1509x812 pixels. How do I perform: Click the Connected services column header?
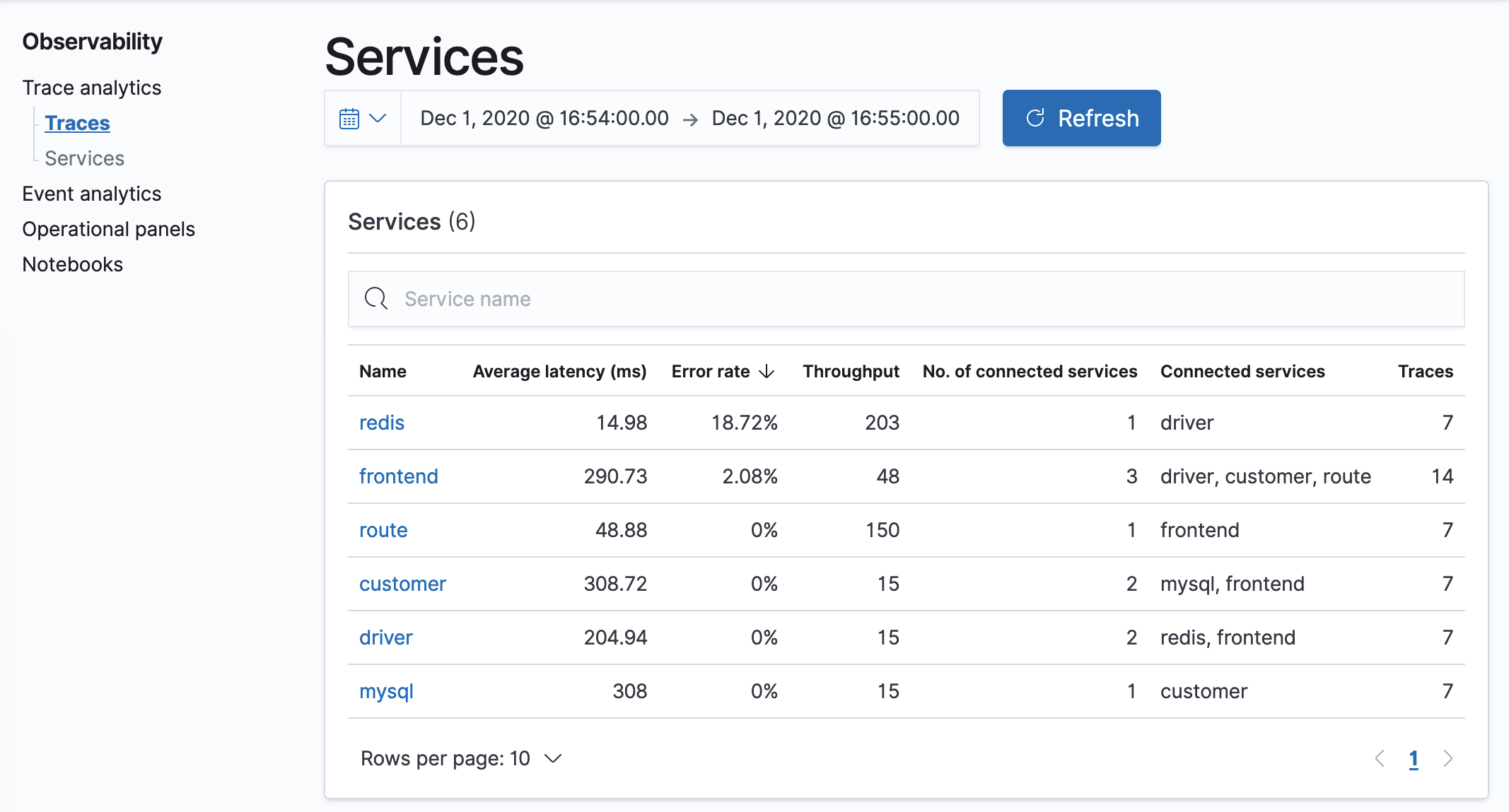coord(1242,372)
